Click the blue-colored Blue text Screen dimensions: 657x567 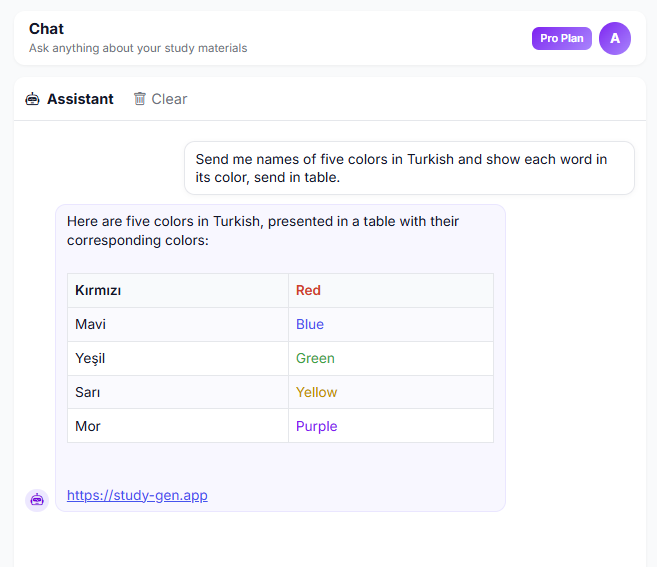click(x=310, y=324)
